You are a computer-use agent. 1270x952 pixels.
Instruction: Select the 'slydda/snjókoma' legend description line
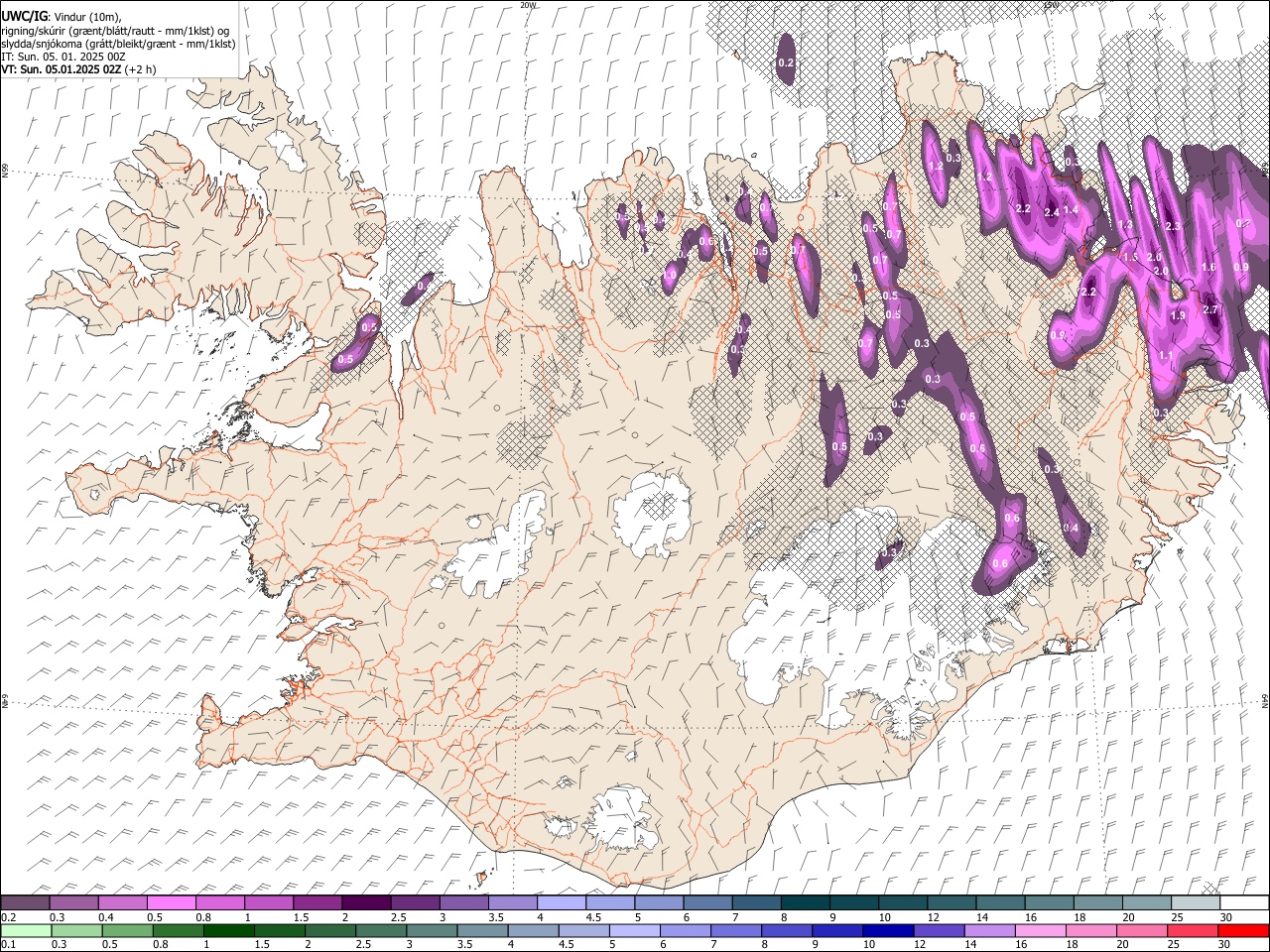(x=118, y=44)
